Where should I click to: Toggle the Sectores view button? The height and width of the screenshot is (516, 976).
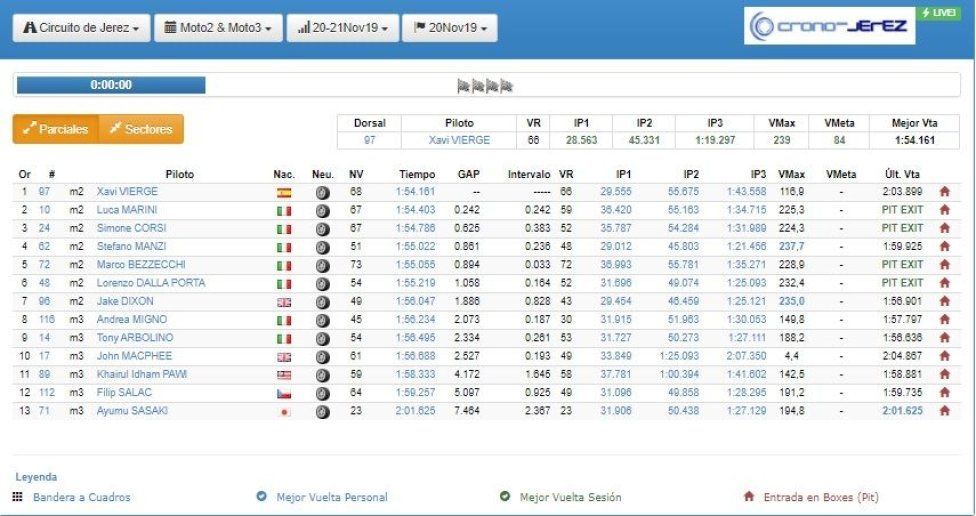coord(141,129)
